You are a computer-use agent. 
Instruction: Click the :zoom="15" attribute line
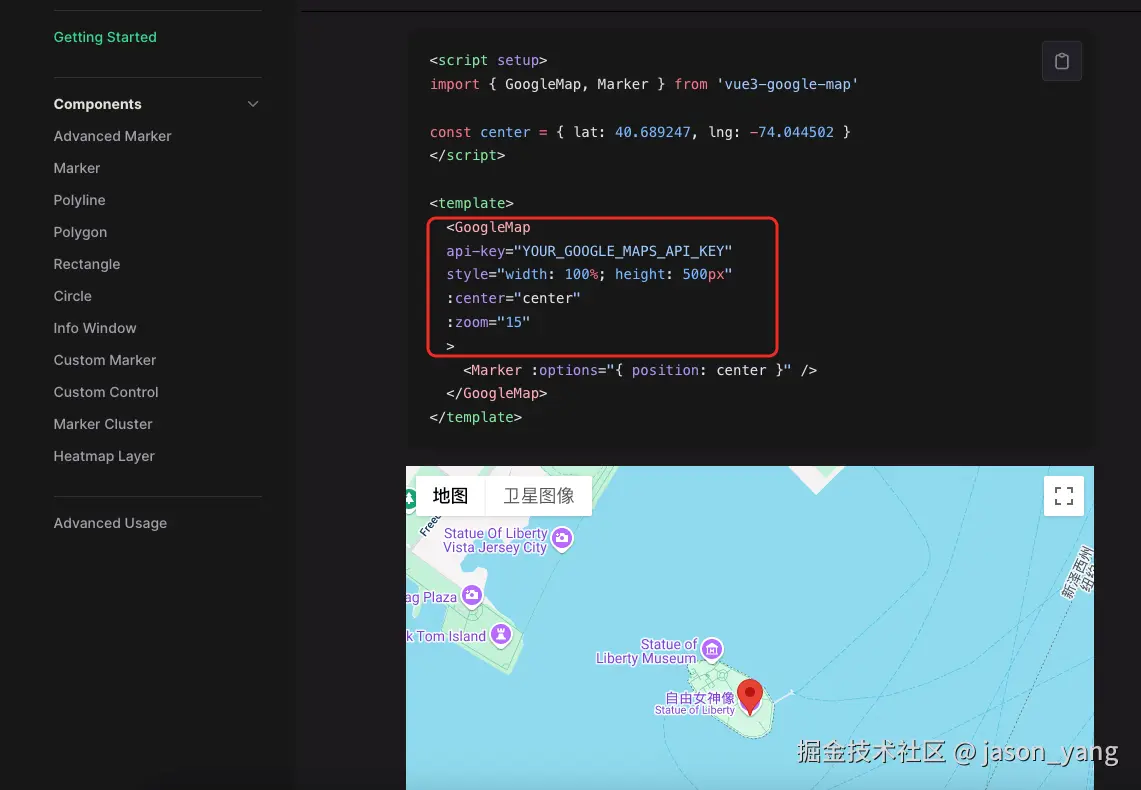[488, 322]
